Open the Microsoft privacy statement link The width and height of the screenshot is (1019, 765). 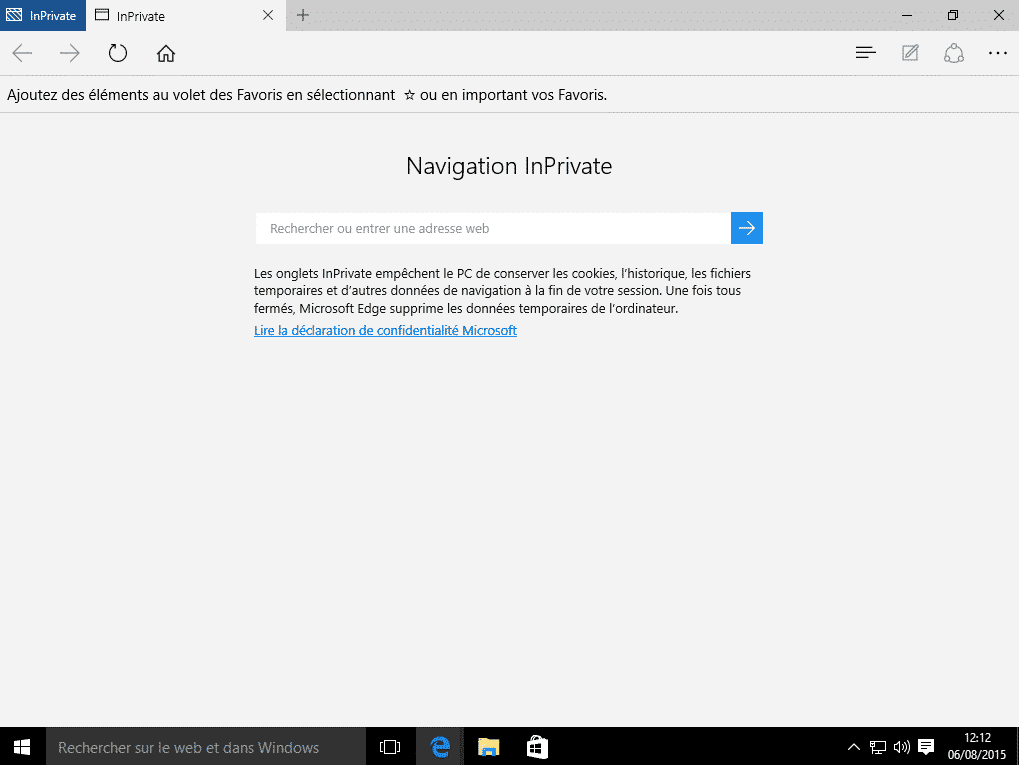[385, 330]
